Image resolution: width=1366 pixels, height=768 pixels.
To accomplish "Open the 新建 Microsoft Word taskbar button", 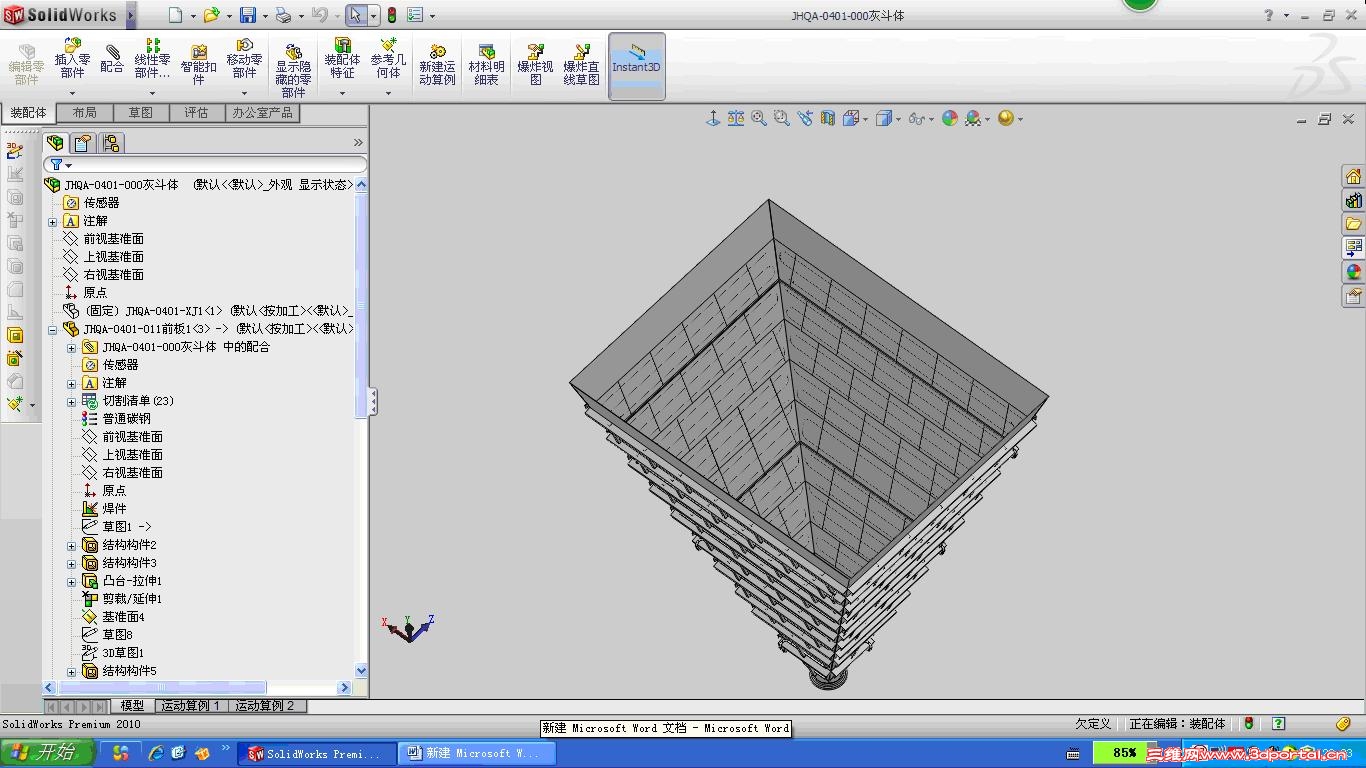I will 477,753.
